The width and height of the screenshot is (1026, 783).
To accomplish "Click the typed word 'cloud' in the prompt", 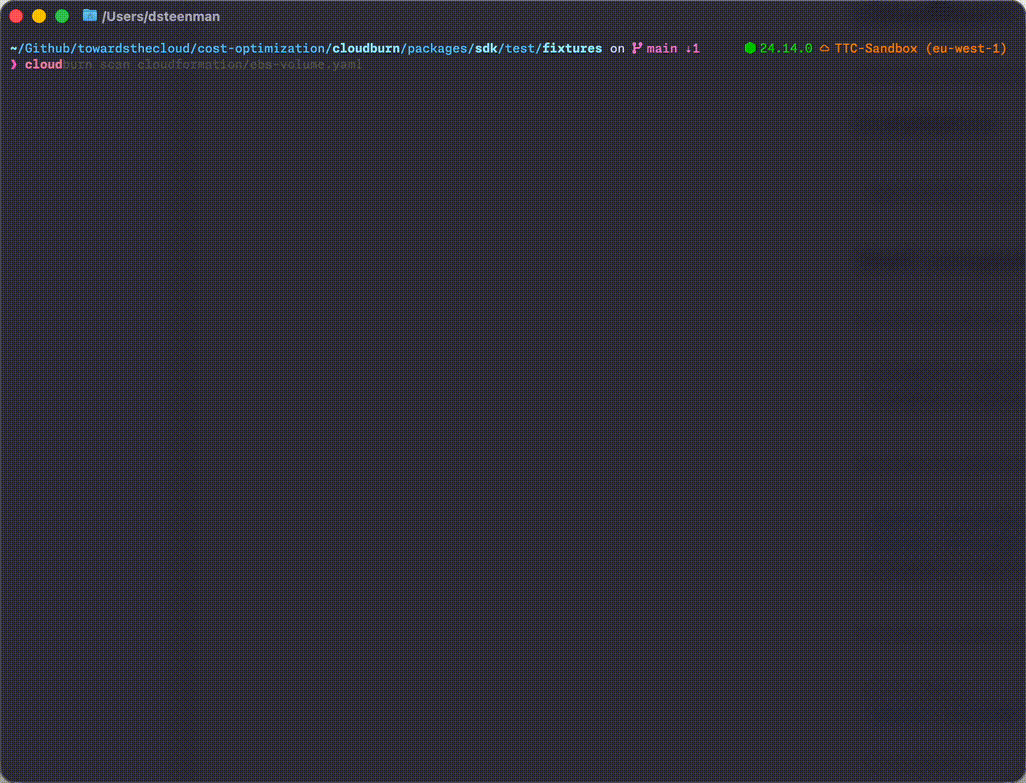I will click(x=43, y=65).
